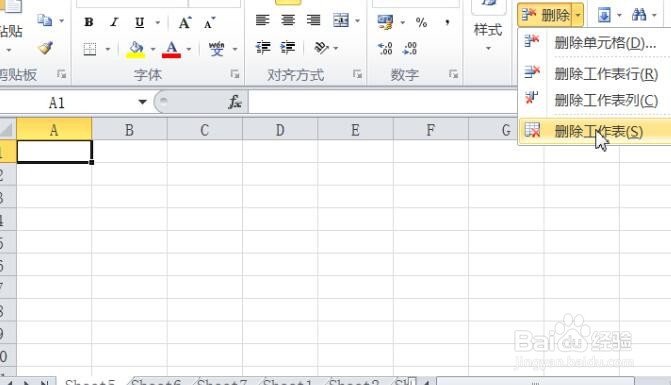
Task: Decrease the cell indent
Action: (x=263, y=47)
